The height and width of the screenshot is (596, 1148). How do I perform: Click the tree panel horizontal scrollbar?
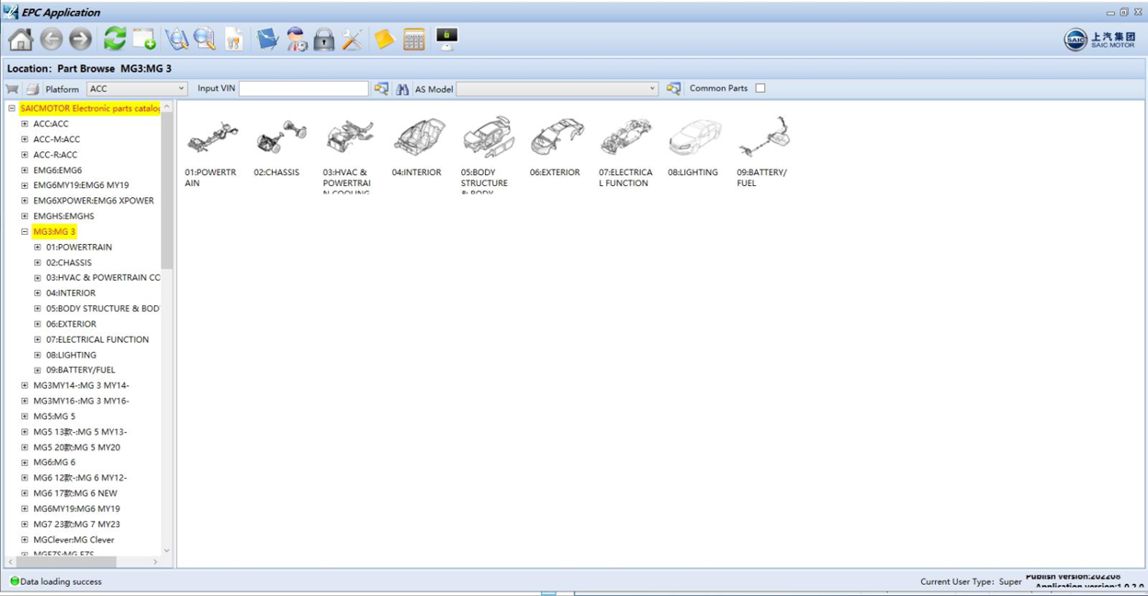click(64, 562)
